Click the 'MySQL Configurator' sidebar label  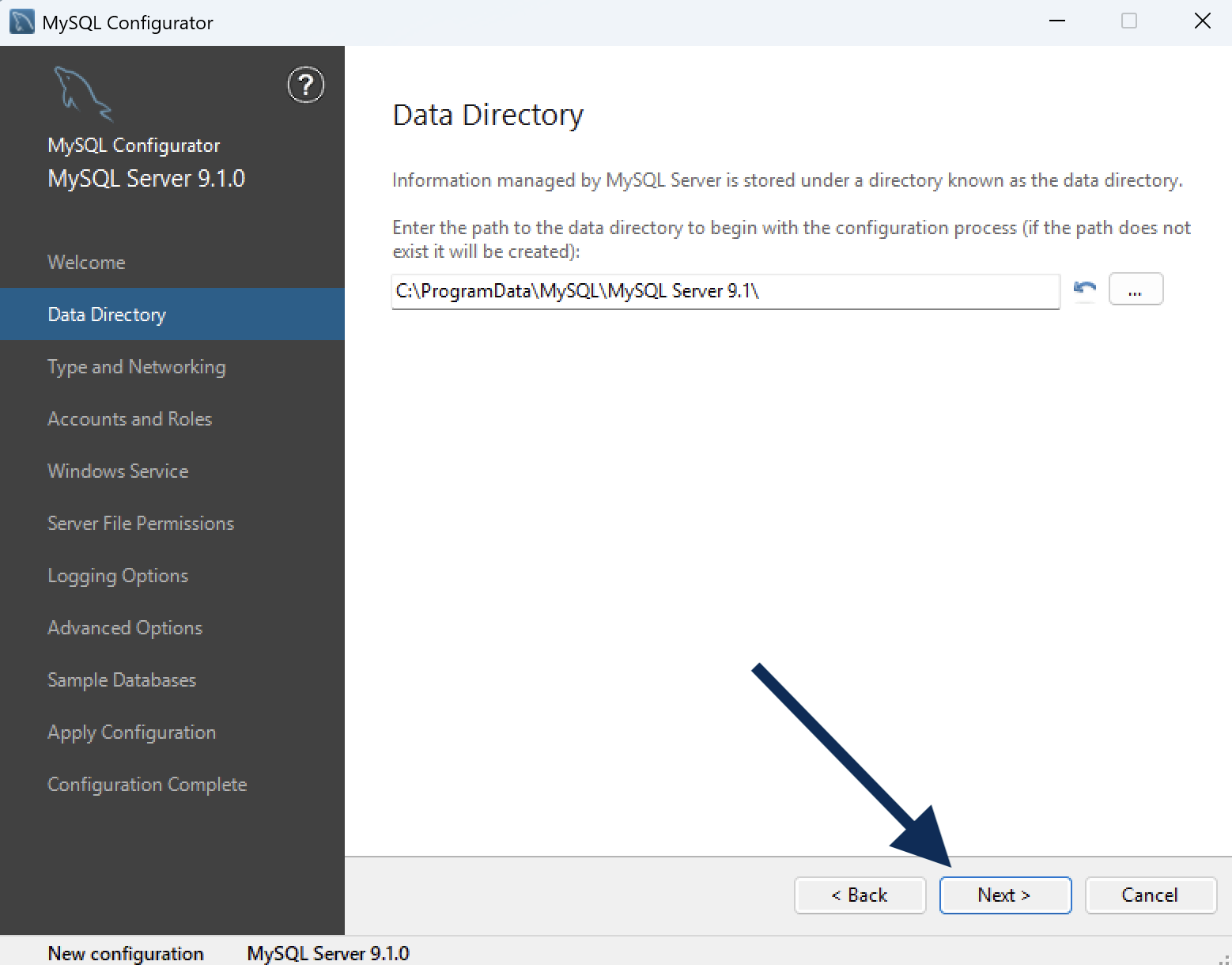tap(134, 146)
